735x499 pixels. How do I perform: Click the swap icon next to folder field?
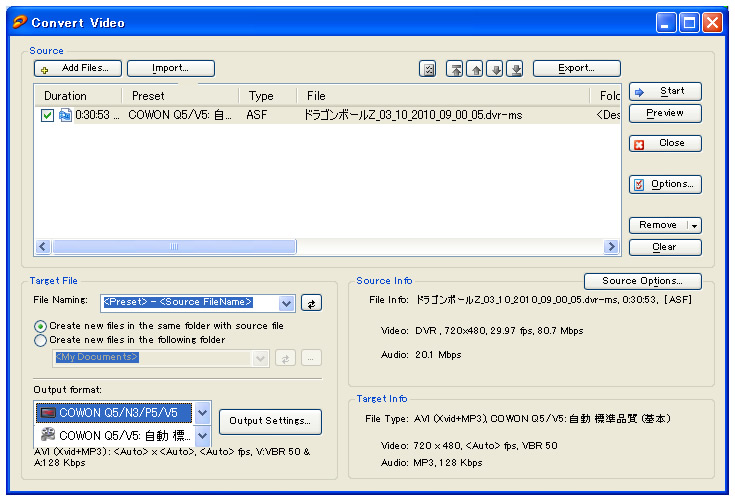pyautogui.click(x=285, y=359)
